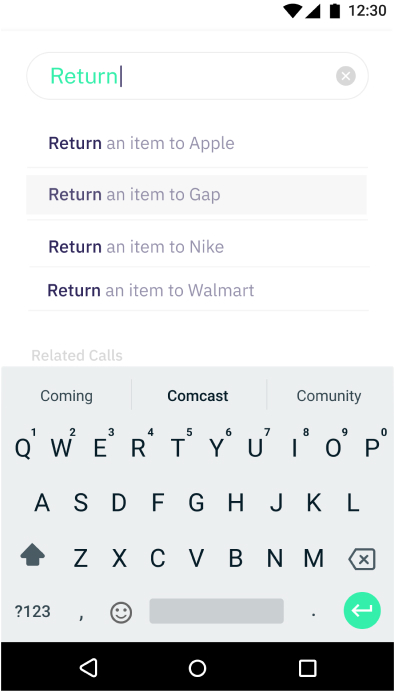The width and height of the screenshot is (394, 691).
Task: Pick the "Coming" keyboard suggestion
Action: point(67,396)
